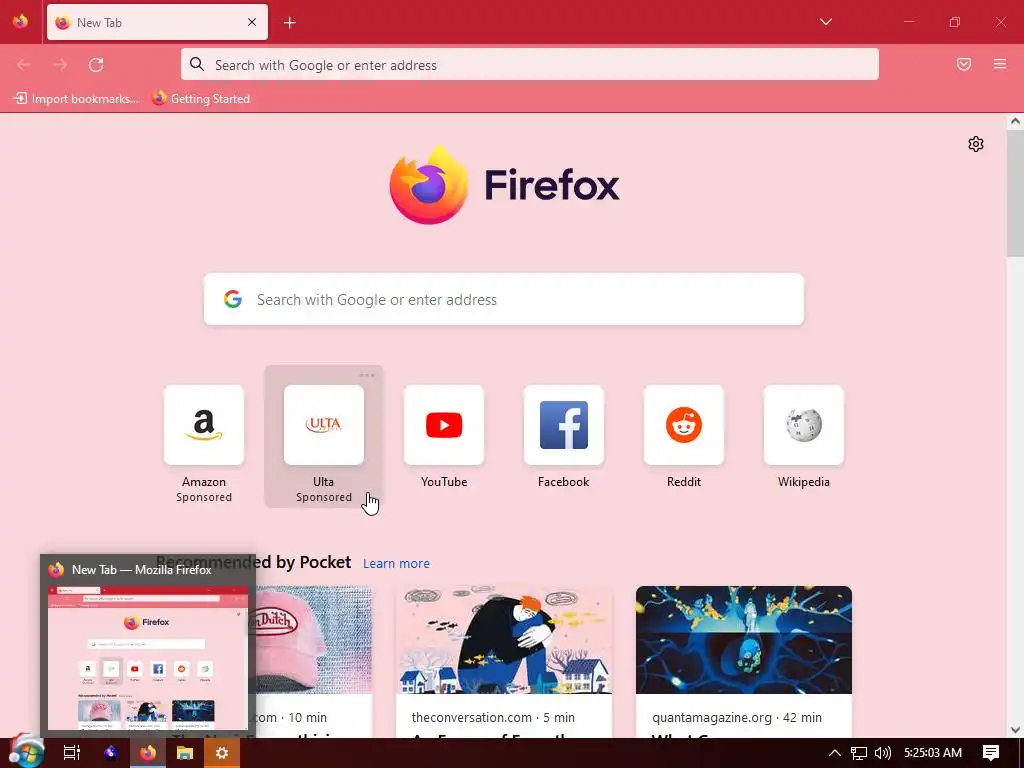
Task: Open the pink hat article card image
Action: point(313,640)
